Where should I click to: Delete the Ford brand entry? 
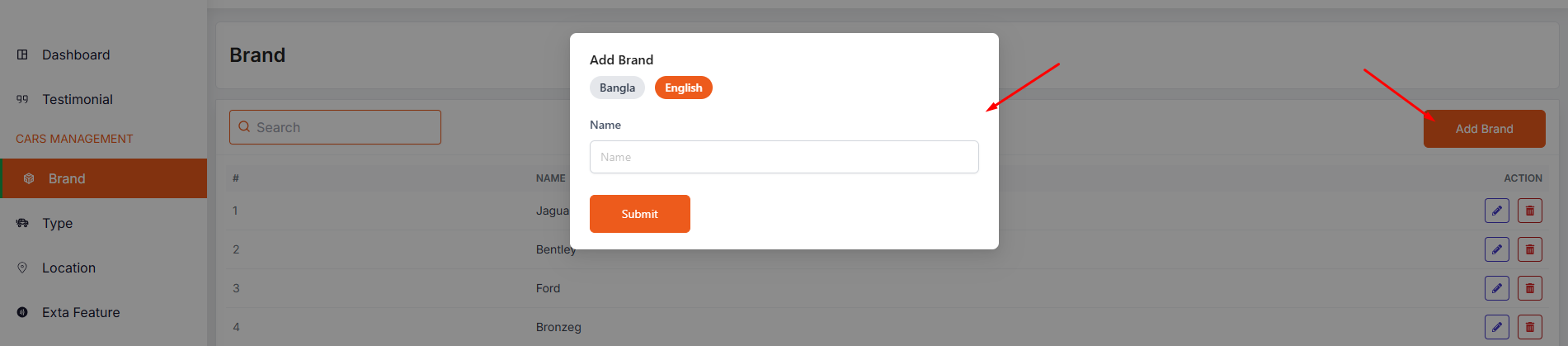pyautogui.click(x=1529, y=288)
